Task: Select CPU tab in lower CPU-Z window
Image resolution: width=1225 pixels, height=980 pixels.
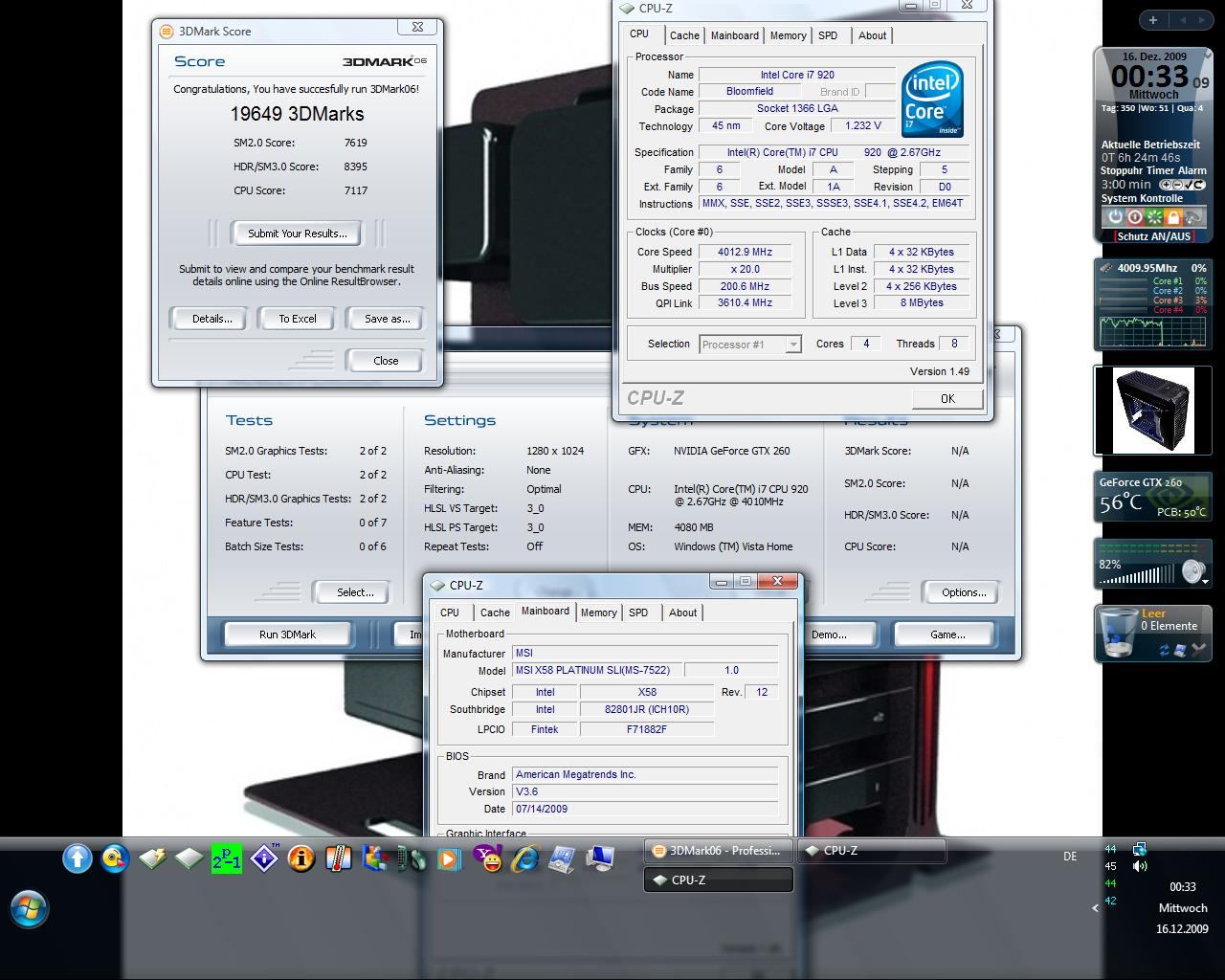Action: [x=450, y=612]
